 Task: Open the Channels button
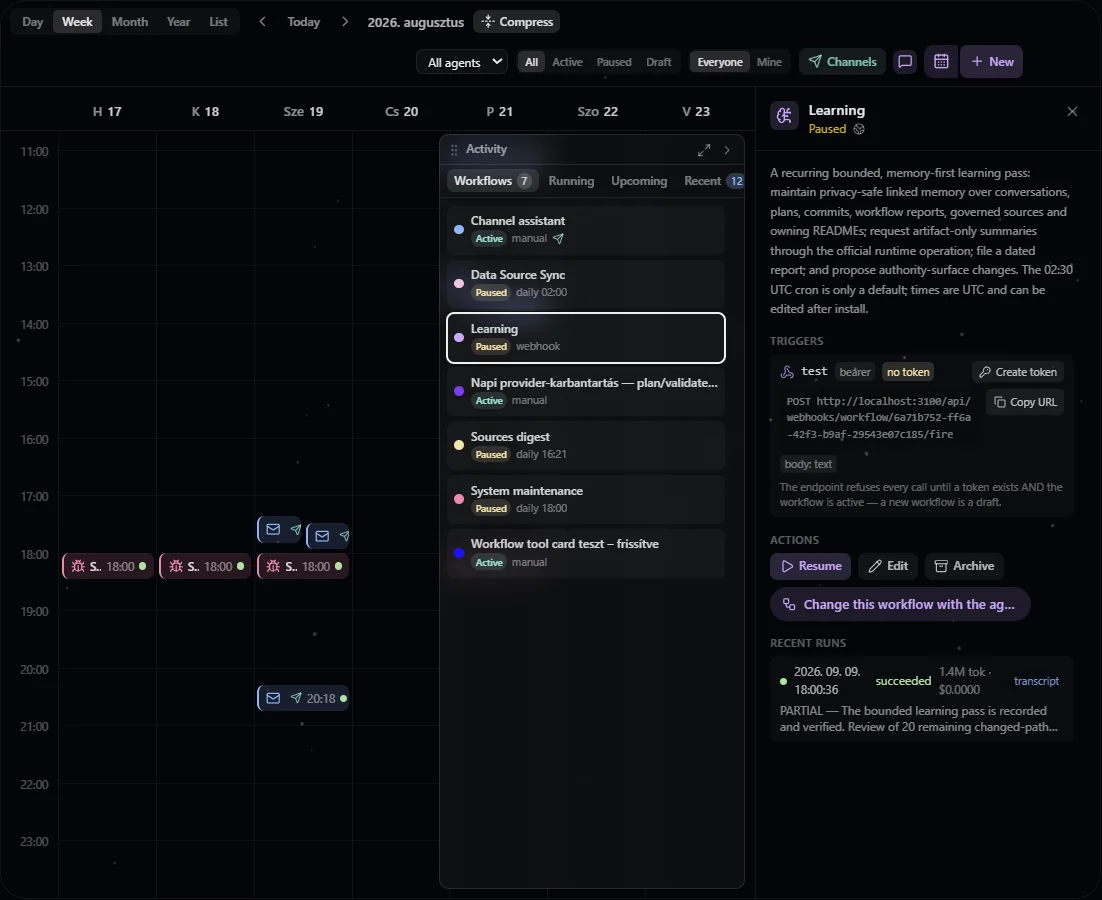[842, 62]
